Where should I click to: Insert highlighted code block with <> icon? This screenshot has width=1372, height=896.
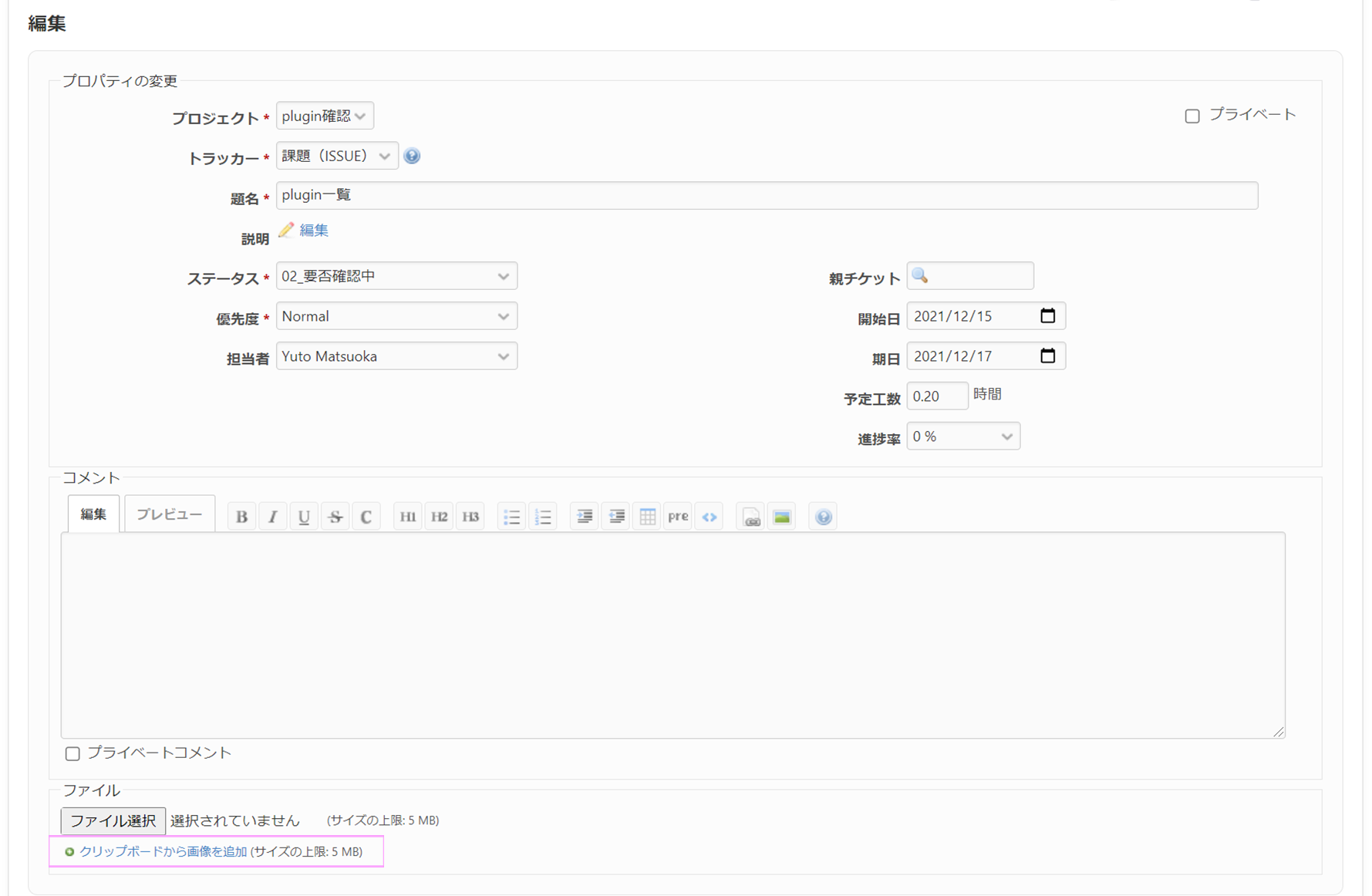[710, 517]
